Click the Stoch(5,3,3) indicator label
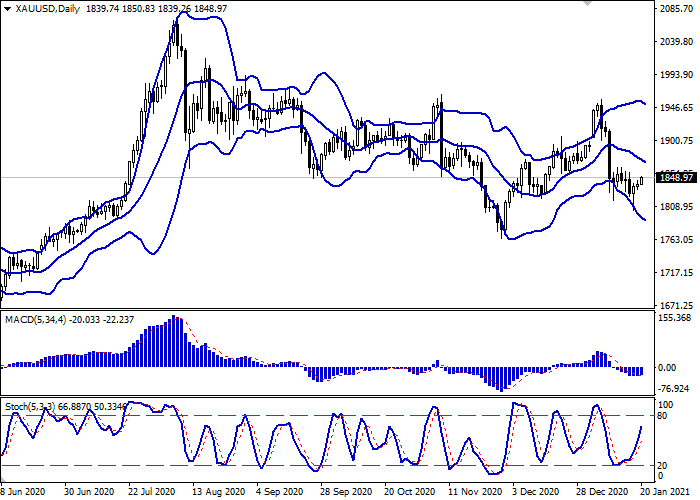The image size is (700, 500). (x=30, y=407)
